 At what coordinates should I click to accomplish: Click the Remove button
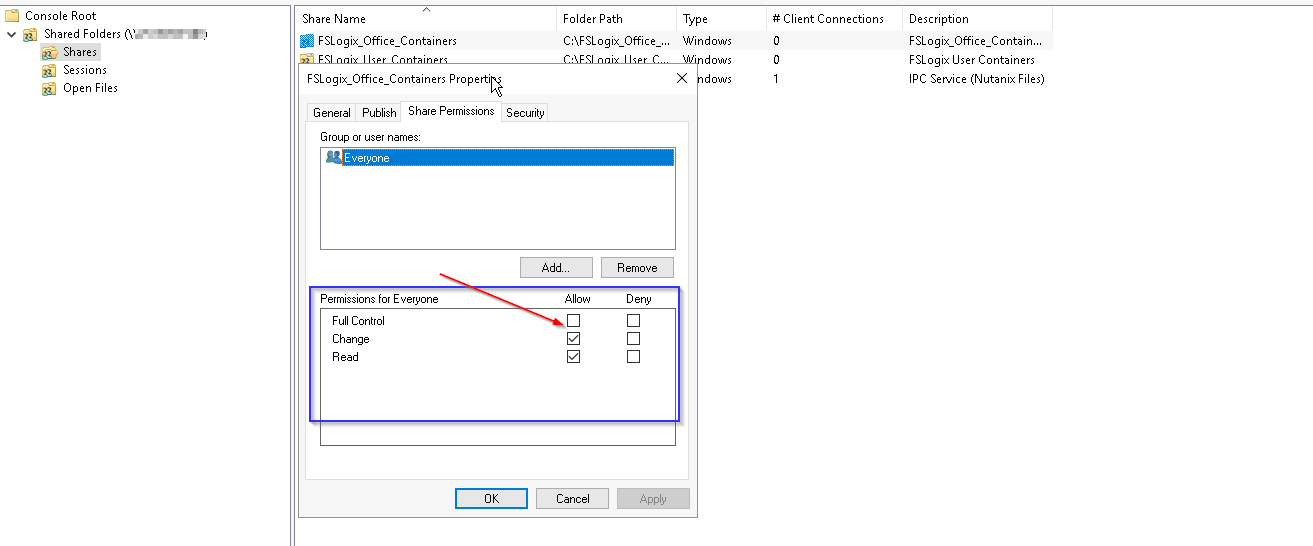(x=637, y=268)
